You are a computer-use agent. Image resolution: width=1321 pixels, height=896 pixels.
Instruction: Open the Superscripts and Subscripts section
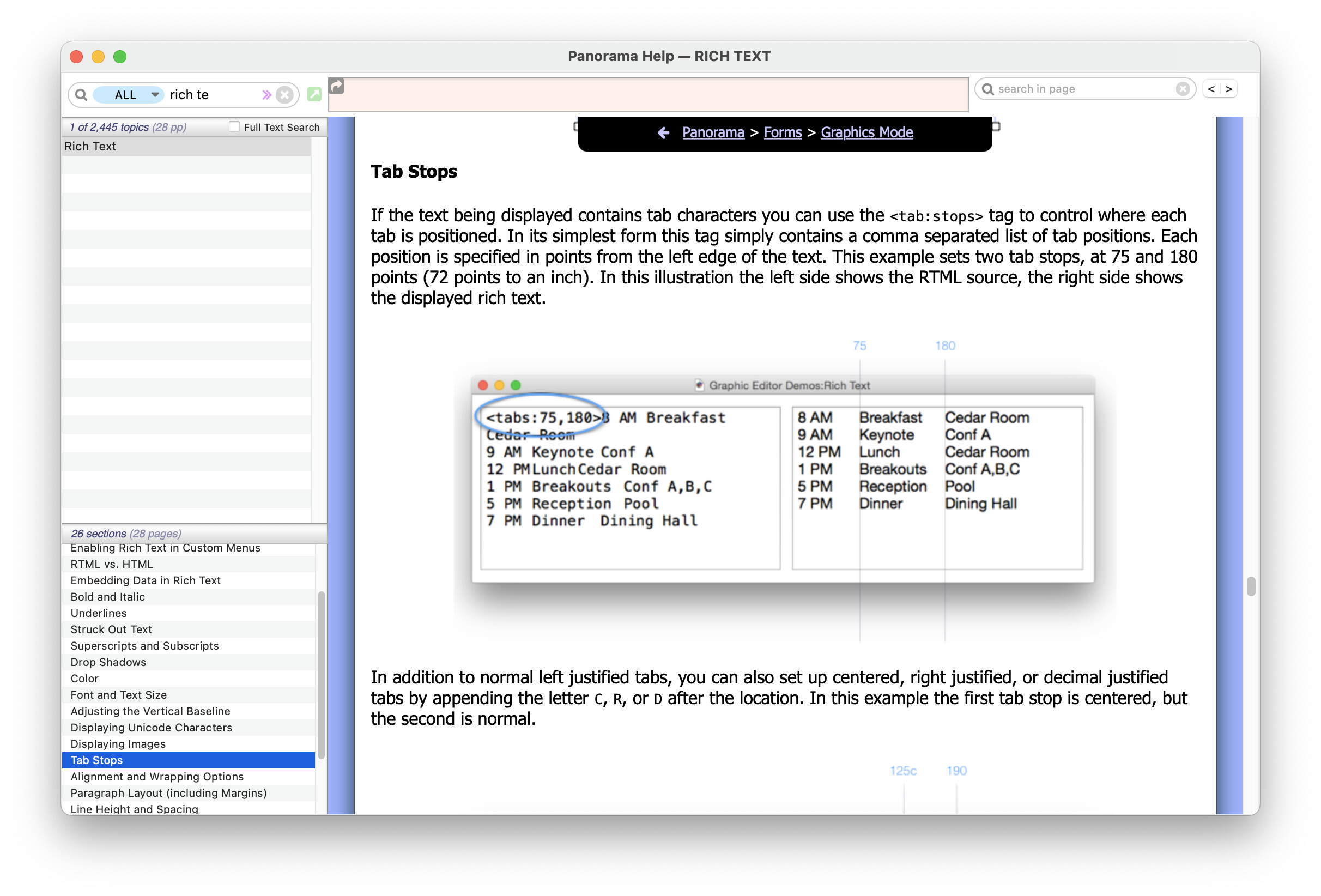pos(188,646)
